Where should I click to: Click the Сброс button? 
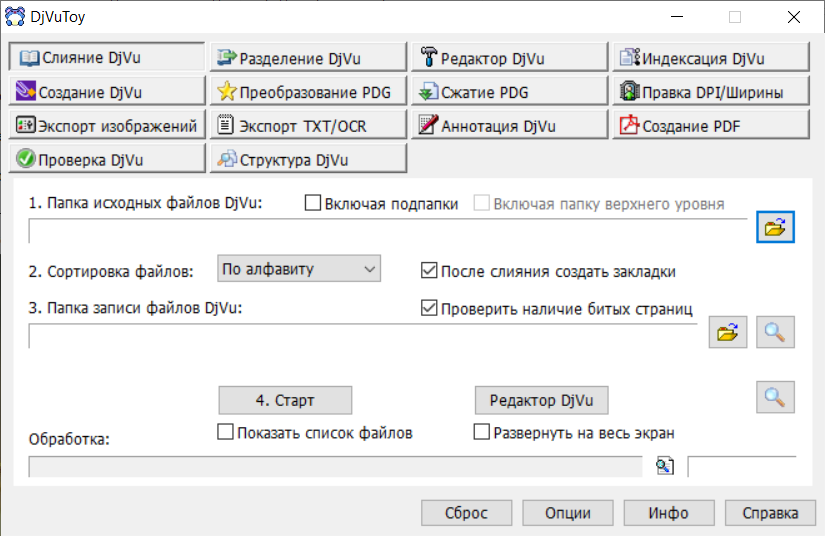[466, 513]
